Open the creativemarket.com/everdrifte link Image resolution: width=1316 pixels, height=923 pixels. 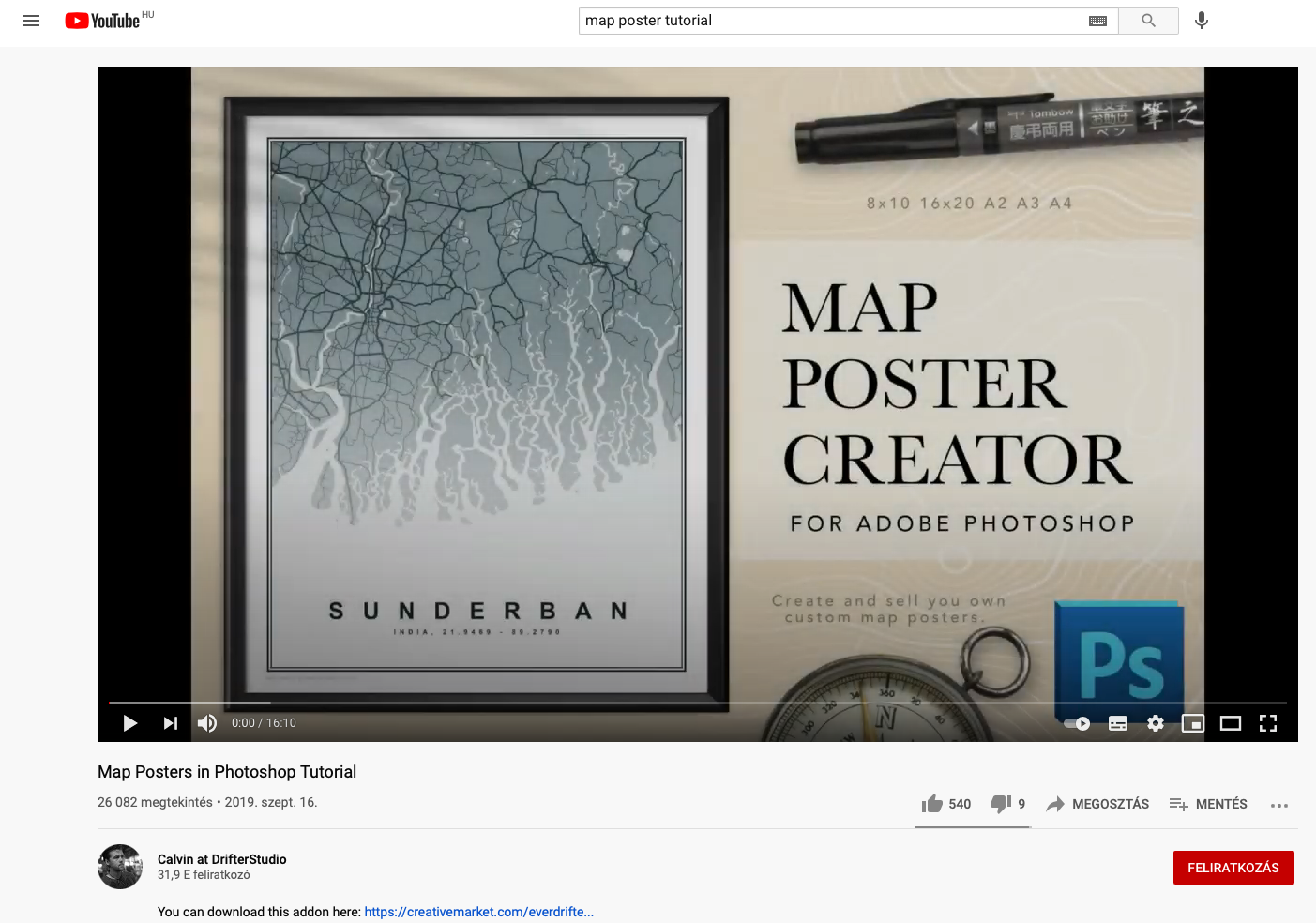(x=479, y=912)
